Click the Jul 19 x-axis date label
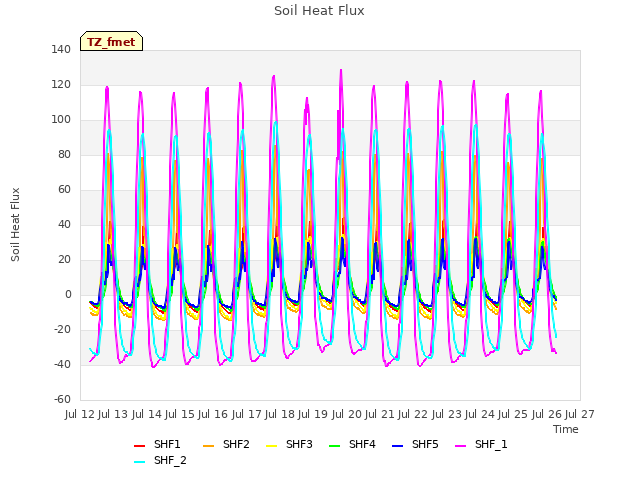This screenshot has height=480, width=640. [x=313, y=414]
